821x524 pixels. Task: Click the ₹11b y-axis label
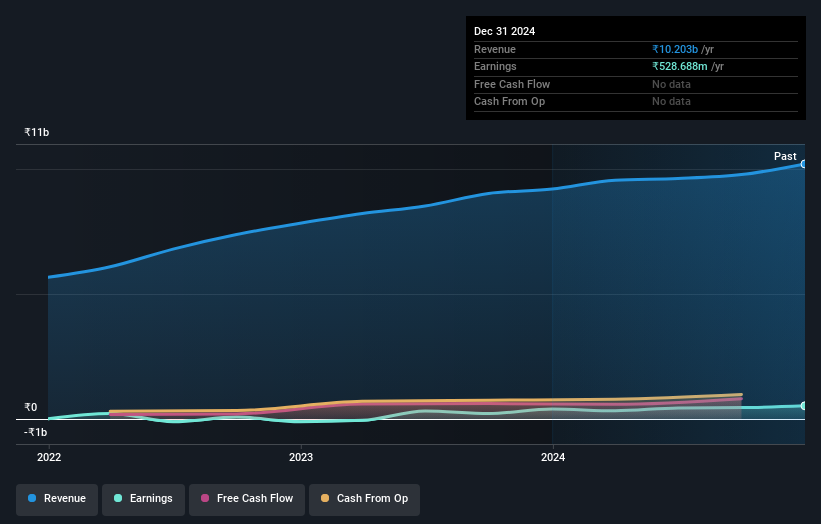pos(37,132)
